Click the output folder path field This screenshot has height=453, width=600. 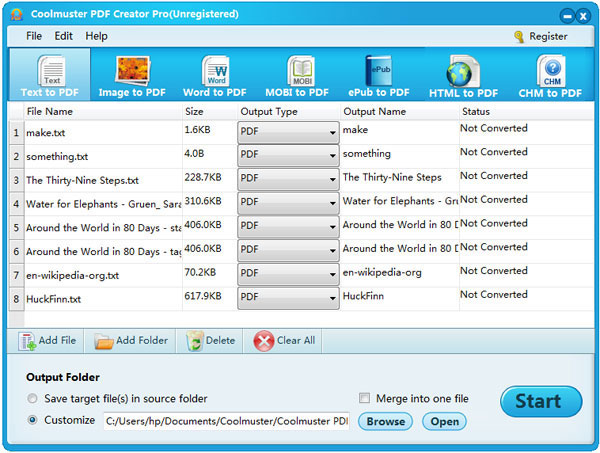(226, 421)
